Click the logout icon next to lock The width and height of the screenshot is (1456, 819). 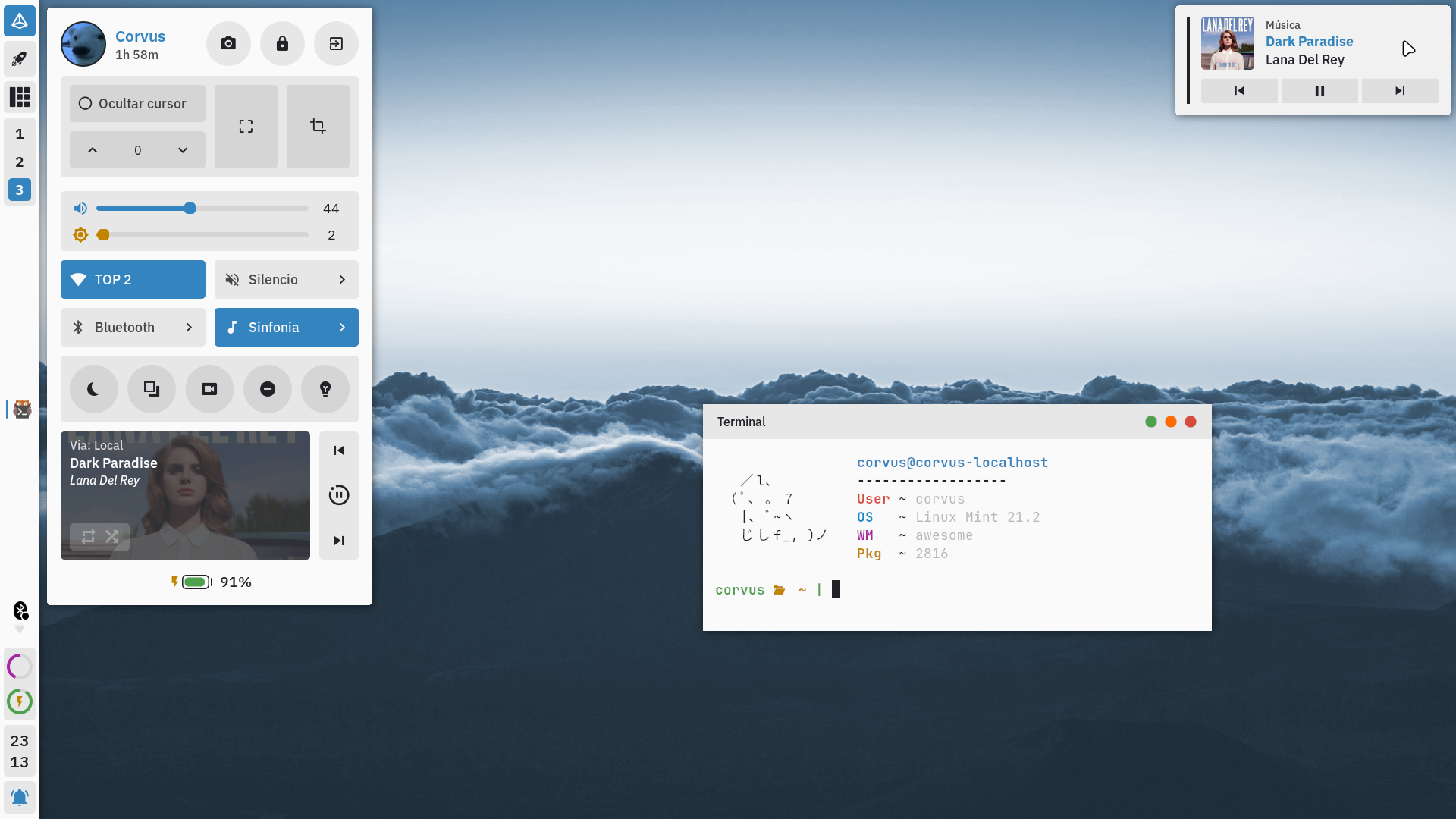tap(336, 44)
